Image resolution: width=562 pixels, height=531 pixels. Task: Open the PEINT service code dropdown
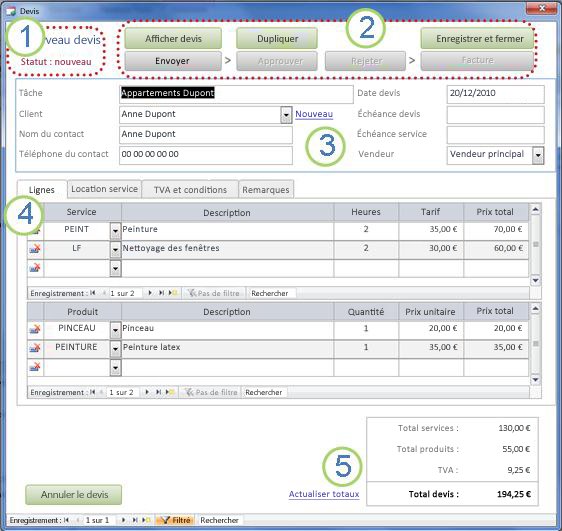tap(115, 231)
